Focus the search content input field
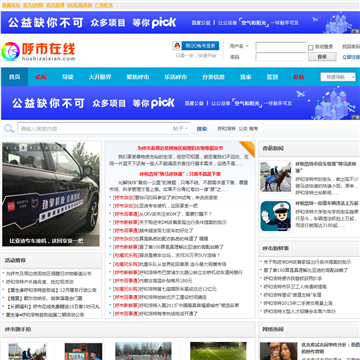Screen dimensions: 360x360 pos(95,129)
